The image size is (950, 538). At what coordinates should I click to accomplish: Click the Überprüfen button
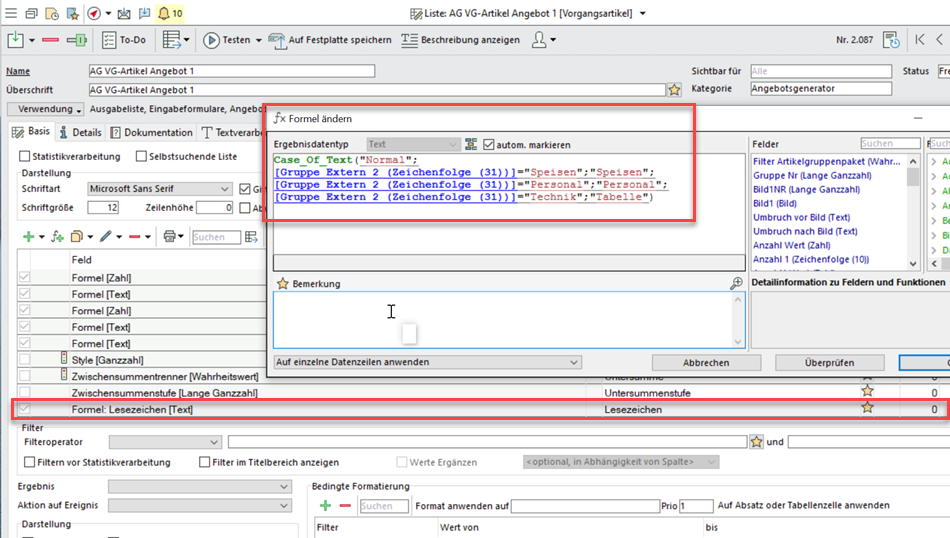tap(829, 362)
